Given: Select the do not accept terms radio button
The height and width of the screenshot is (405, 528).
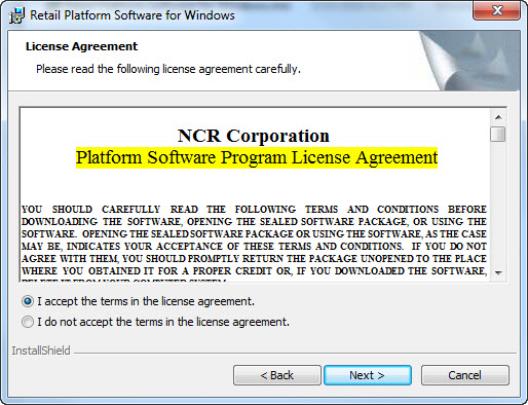Looking at the screenshot, I should pos(27,322).
